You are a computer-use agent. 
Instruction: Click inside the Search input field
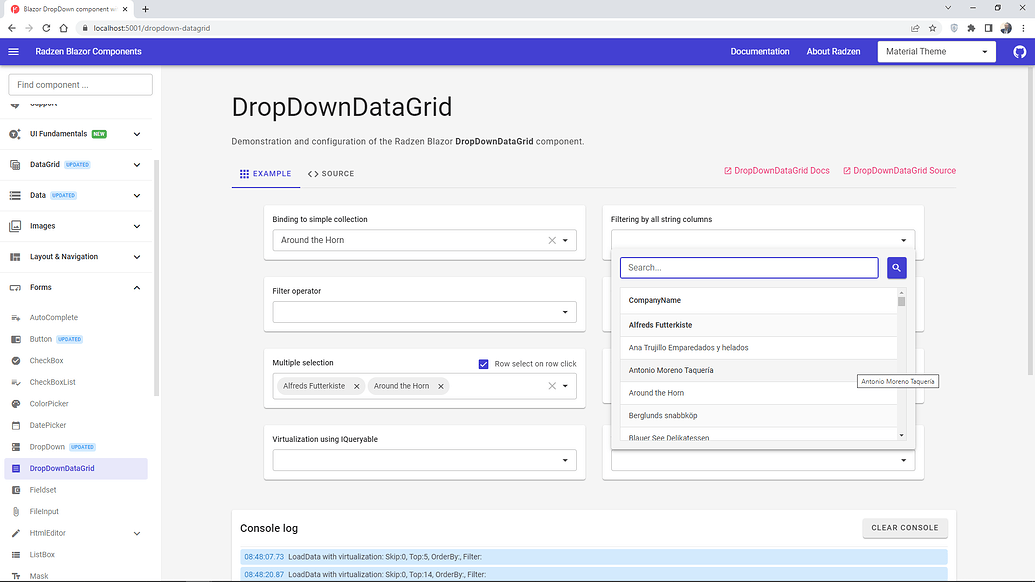point(748,267)
